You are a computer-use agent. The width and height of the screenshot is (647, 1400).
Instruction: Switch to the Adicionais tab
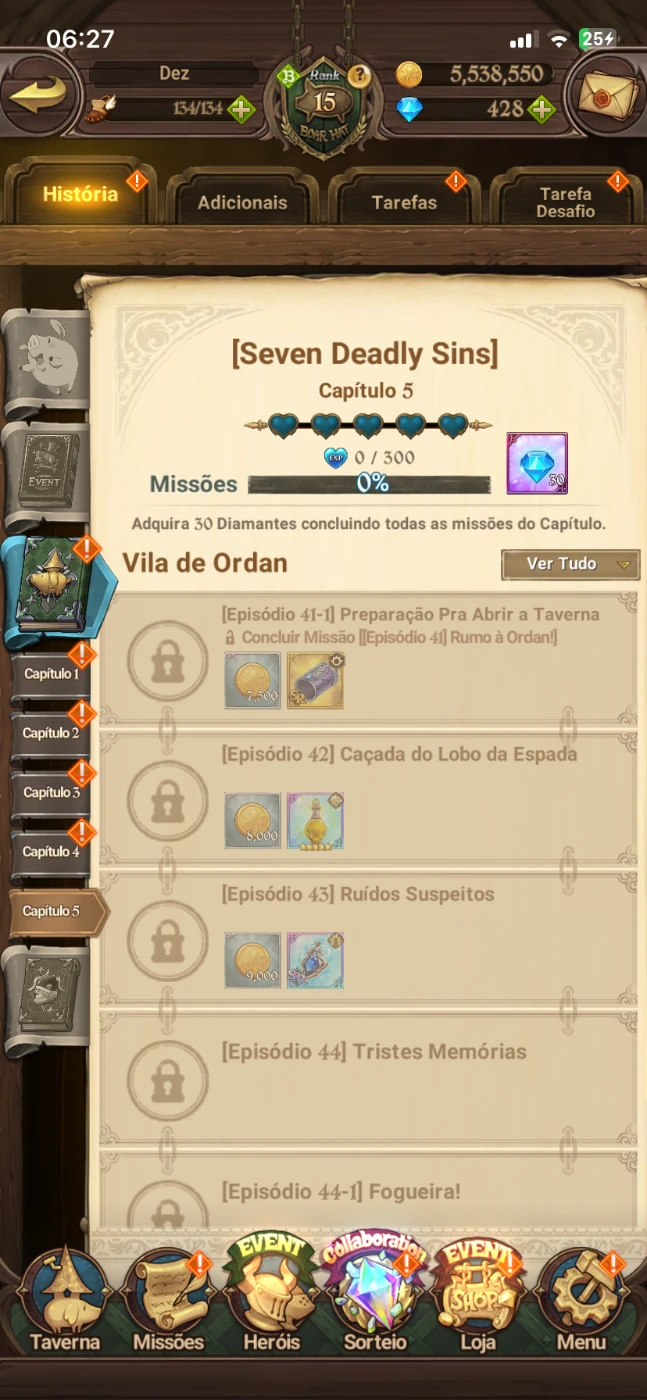242,202
